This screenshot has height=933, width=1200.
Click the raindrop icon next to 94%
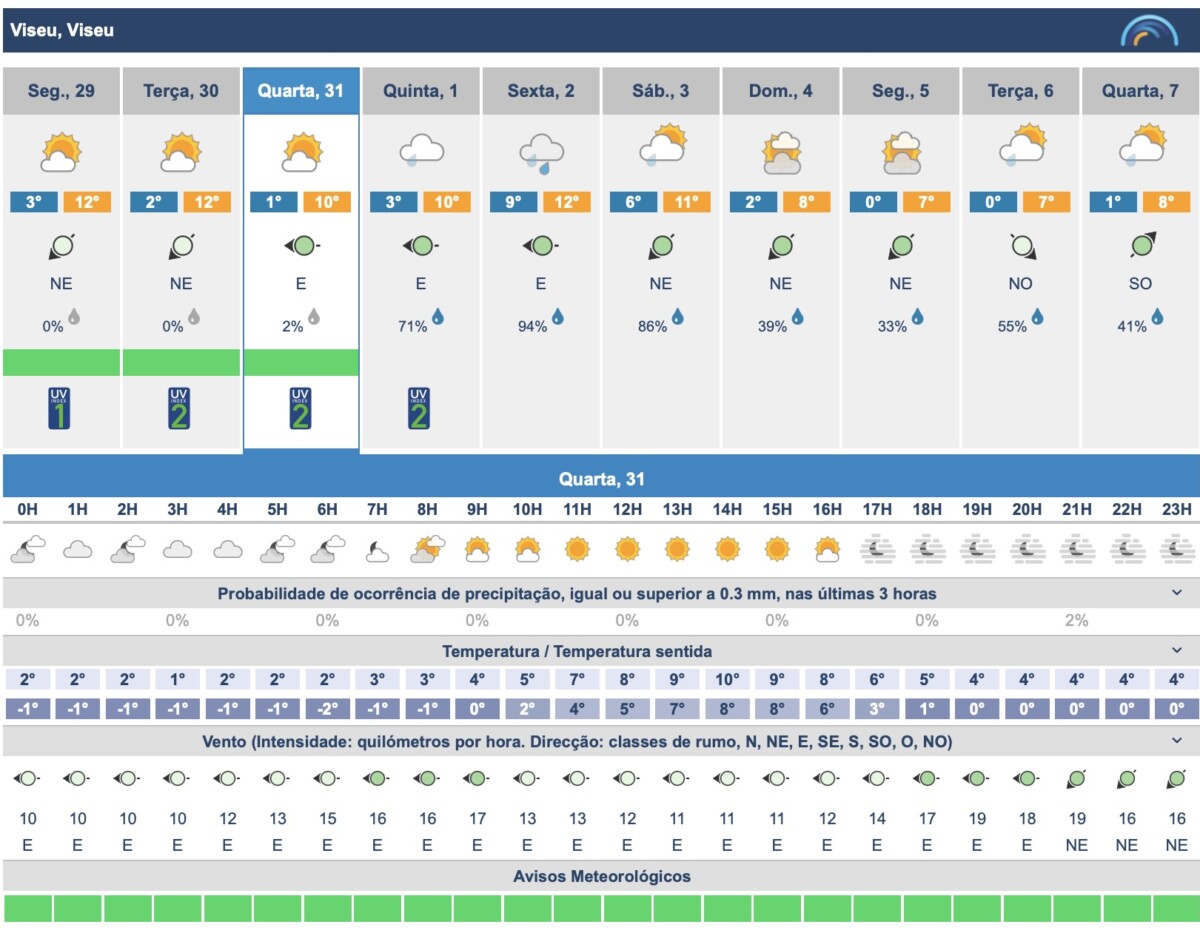coord(557,317)
